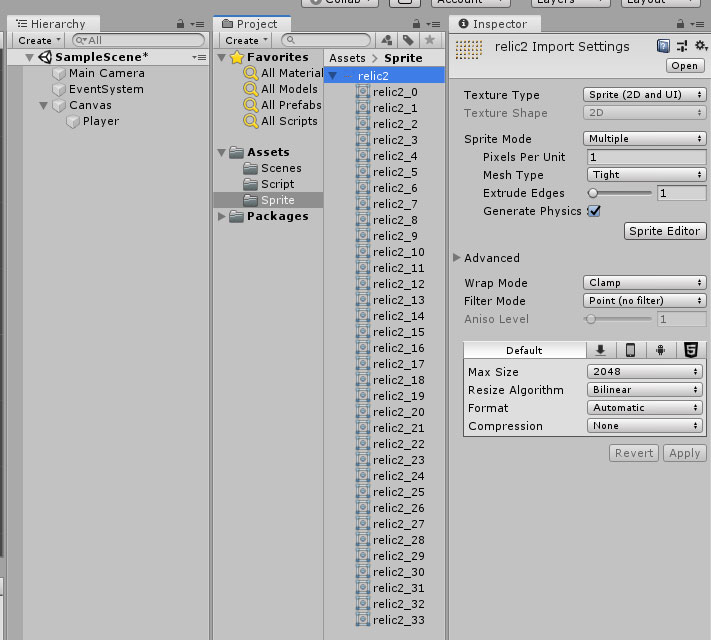711x640 pixels.
Task: Click the Hierarchy panel lock icon
Action: [x=180, y=24]
